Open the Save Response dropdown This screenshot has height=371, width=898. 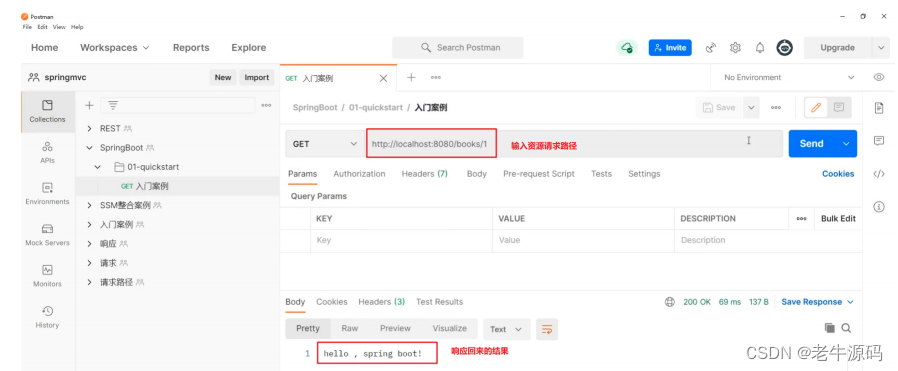tap(817, 302)
